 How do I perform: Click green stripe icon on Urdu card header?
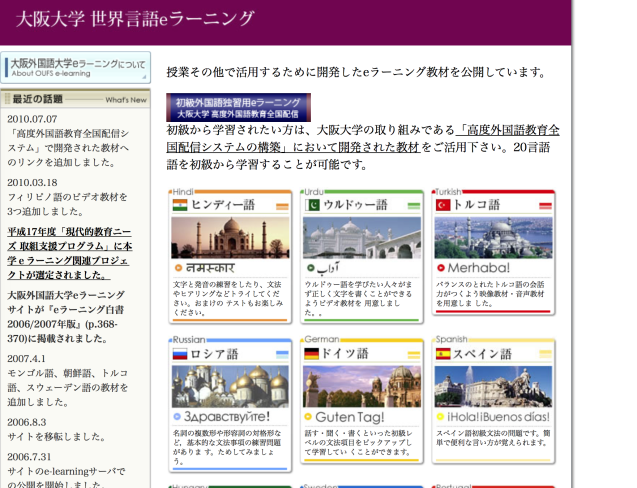pos(414,206)
